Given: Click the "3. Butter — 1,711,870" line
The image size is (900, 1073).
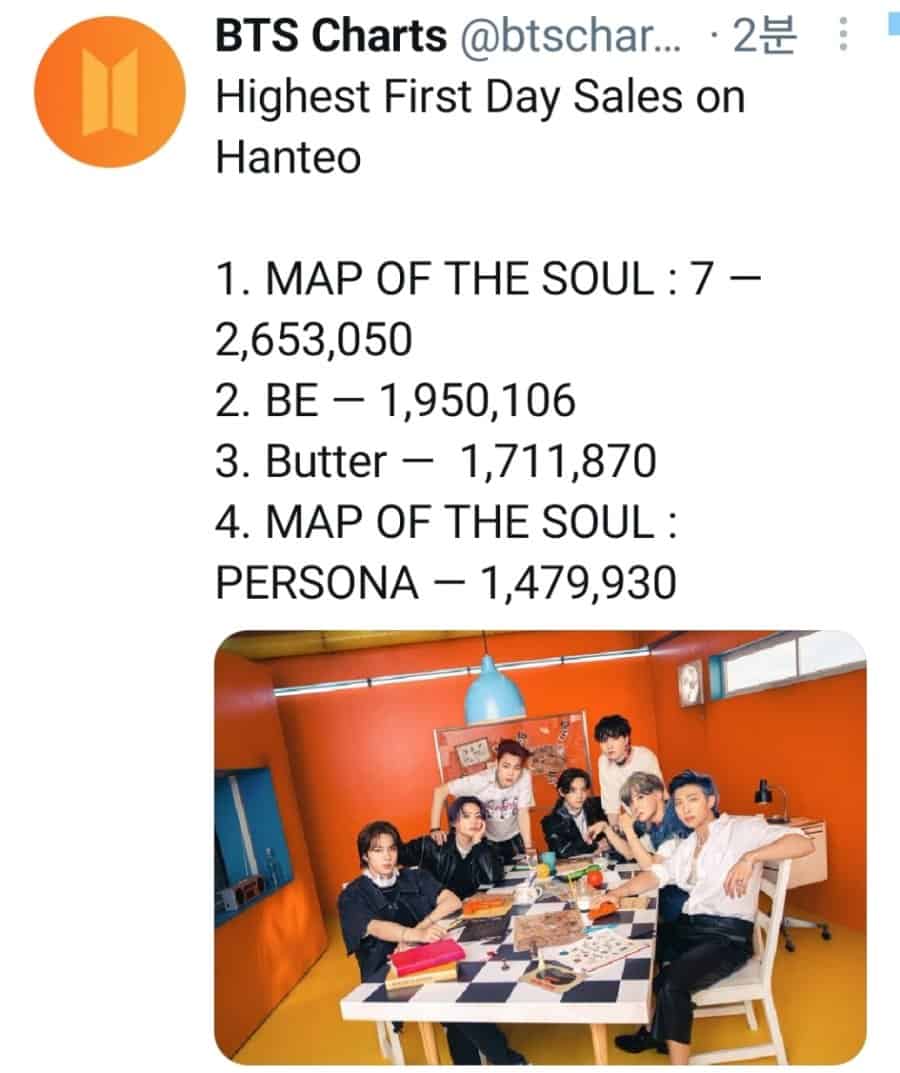Looking at the screenshot, I should (x=436, y=462).
